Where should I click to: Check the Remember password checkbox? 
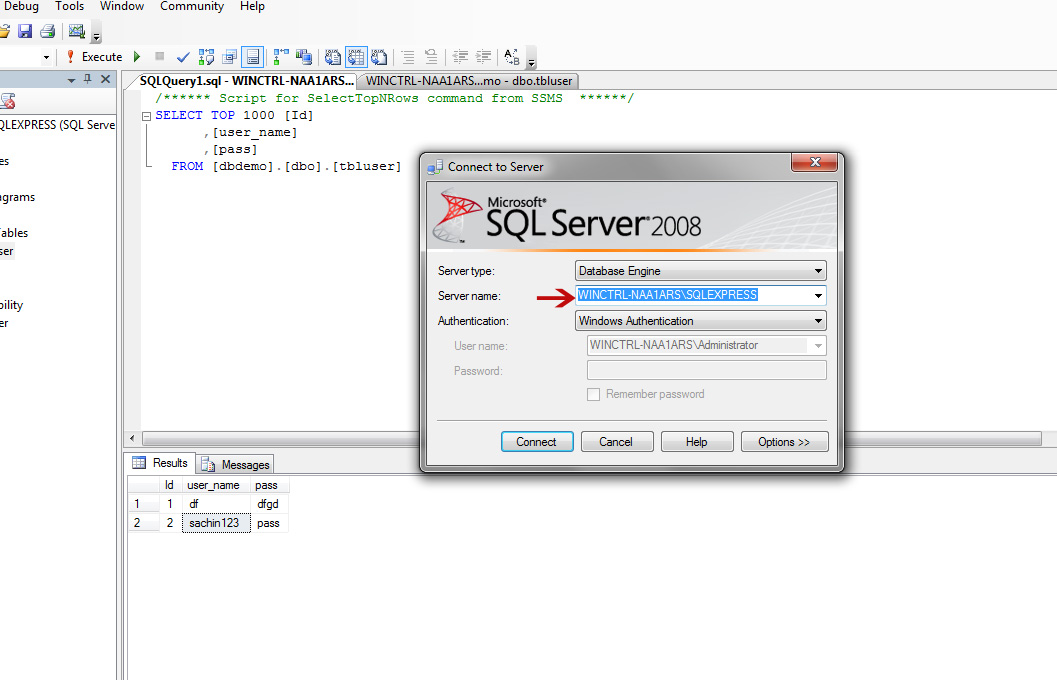point(593,394)
